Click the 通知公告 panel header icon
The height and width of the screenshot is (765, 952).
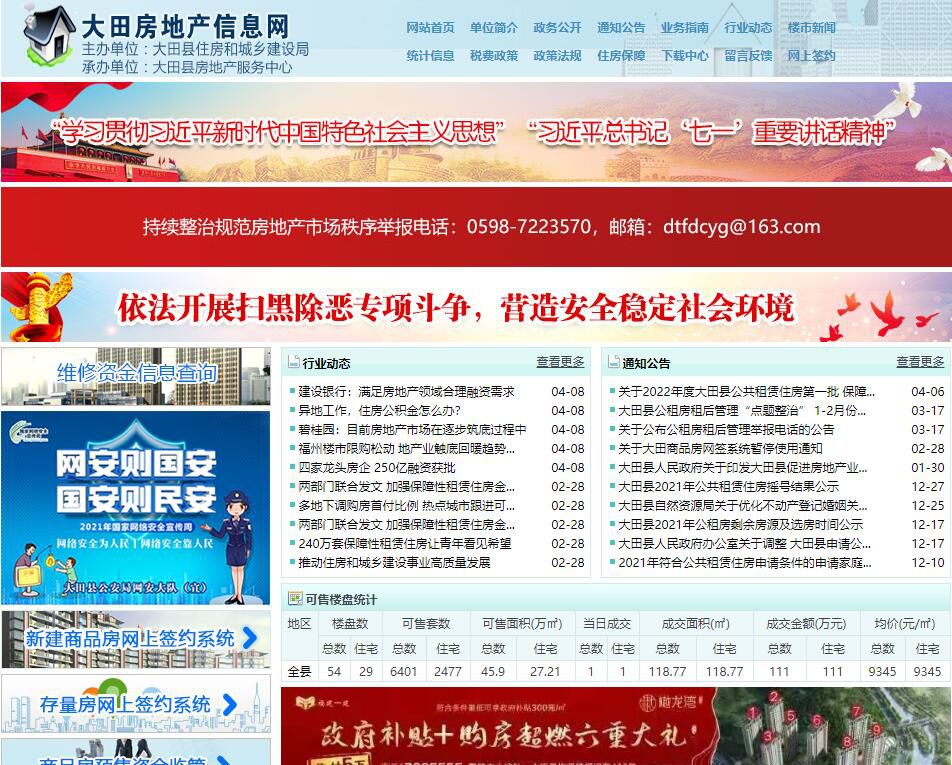pyautogui.click(x=613, y=363)
